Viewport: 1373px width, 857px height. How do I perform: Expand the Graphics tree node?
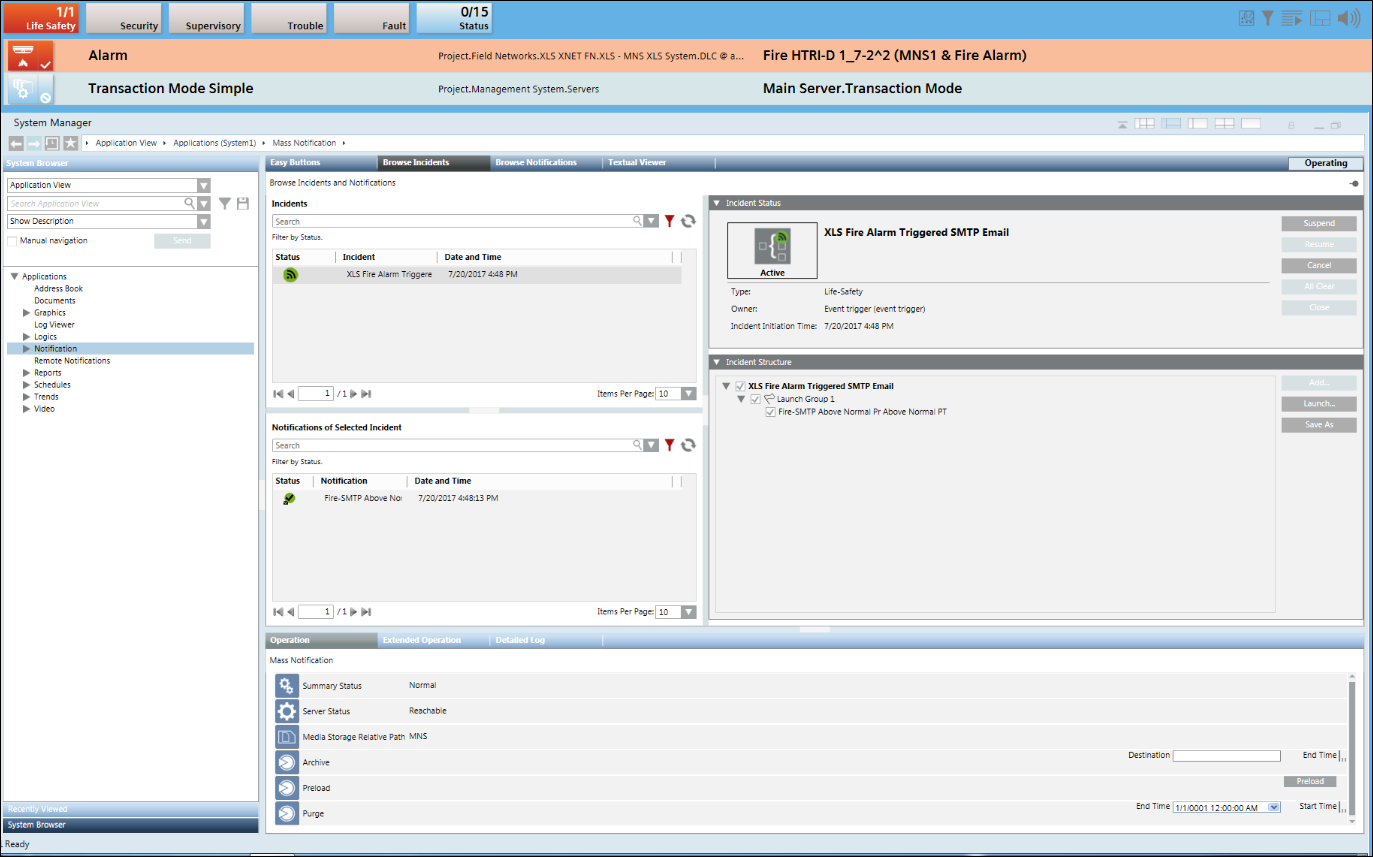click(27, 313)
